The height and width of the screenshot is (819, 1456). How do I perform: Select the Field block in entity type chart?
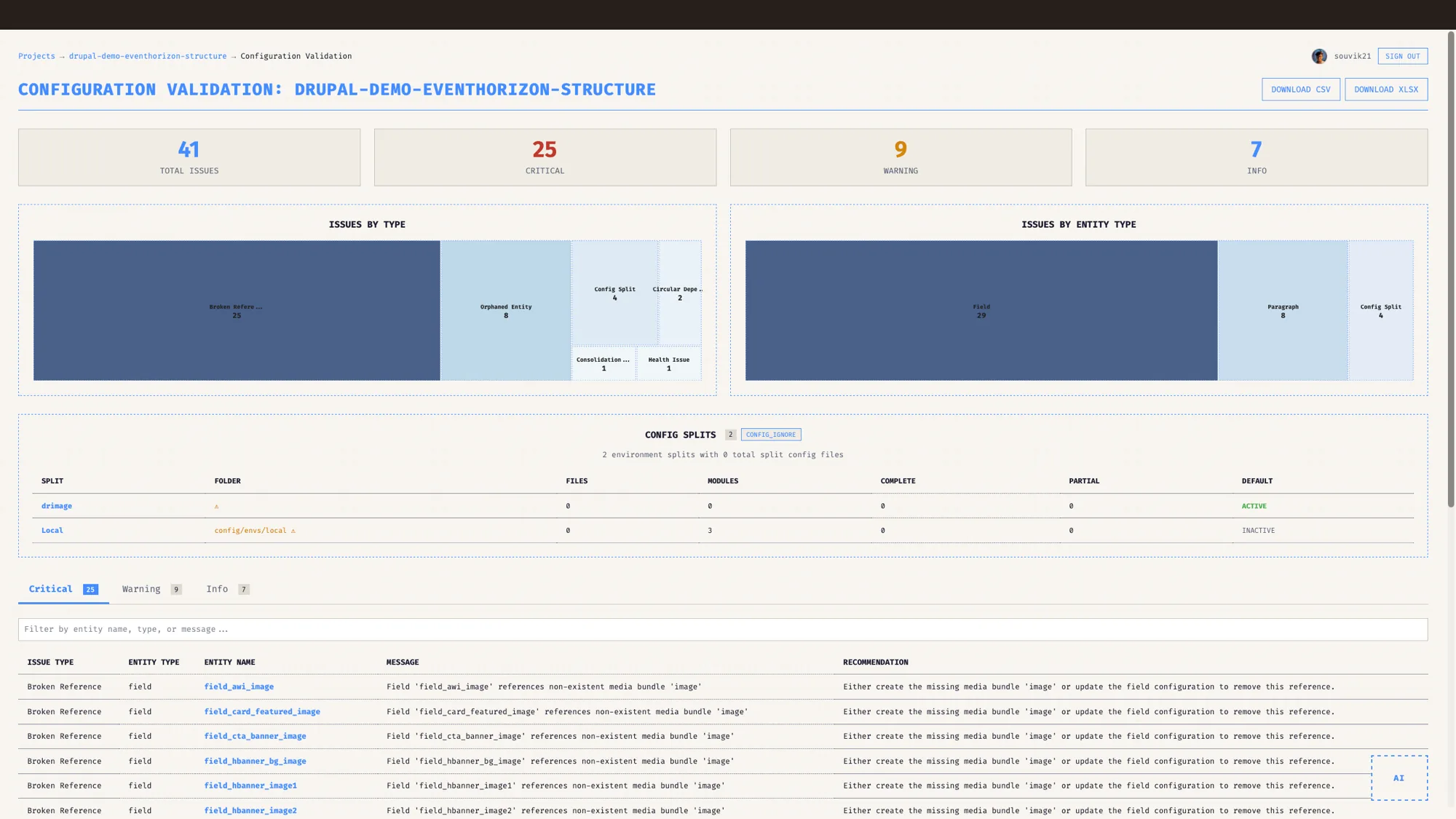pyautogui.click(x=981, y=310)
